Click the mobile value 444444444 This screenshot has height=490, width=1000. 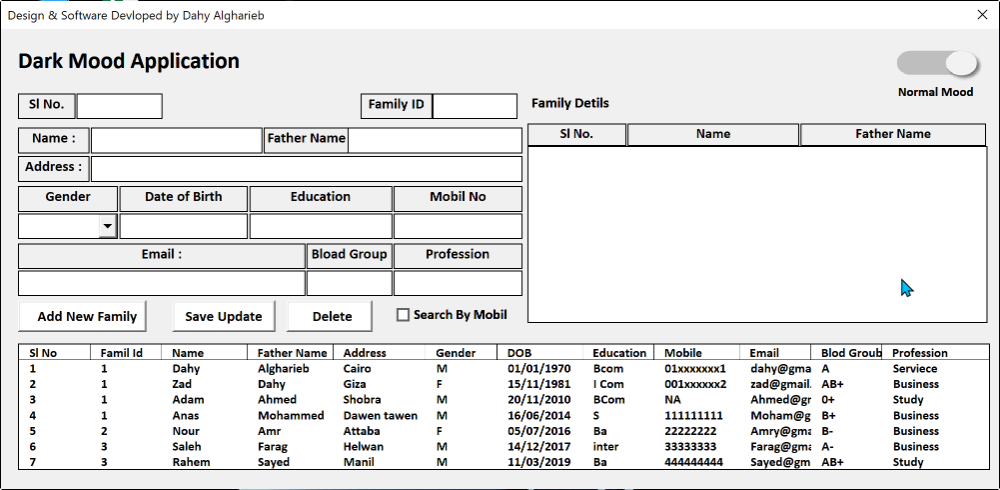click(x=693, y=462)
